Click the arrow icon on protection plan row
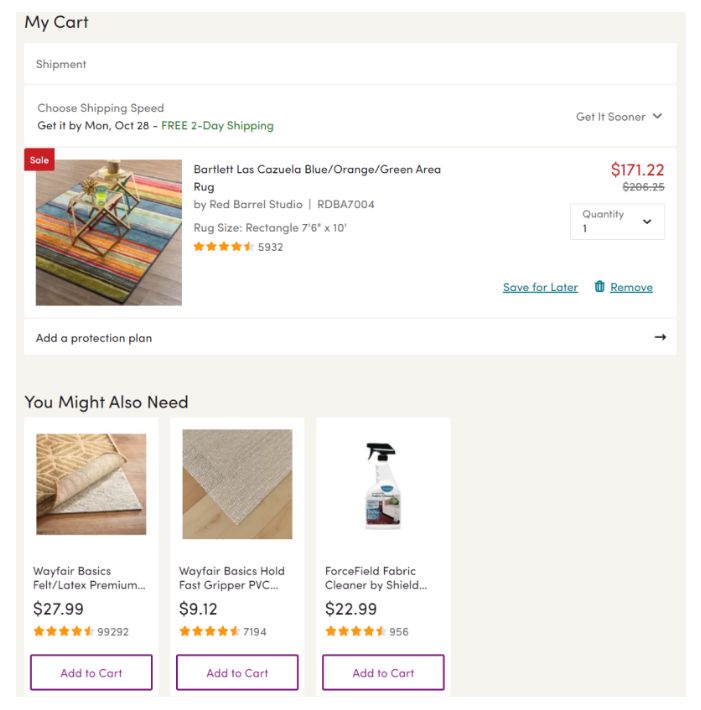This screenshot has height=710, width=701. [660, 337]
